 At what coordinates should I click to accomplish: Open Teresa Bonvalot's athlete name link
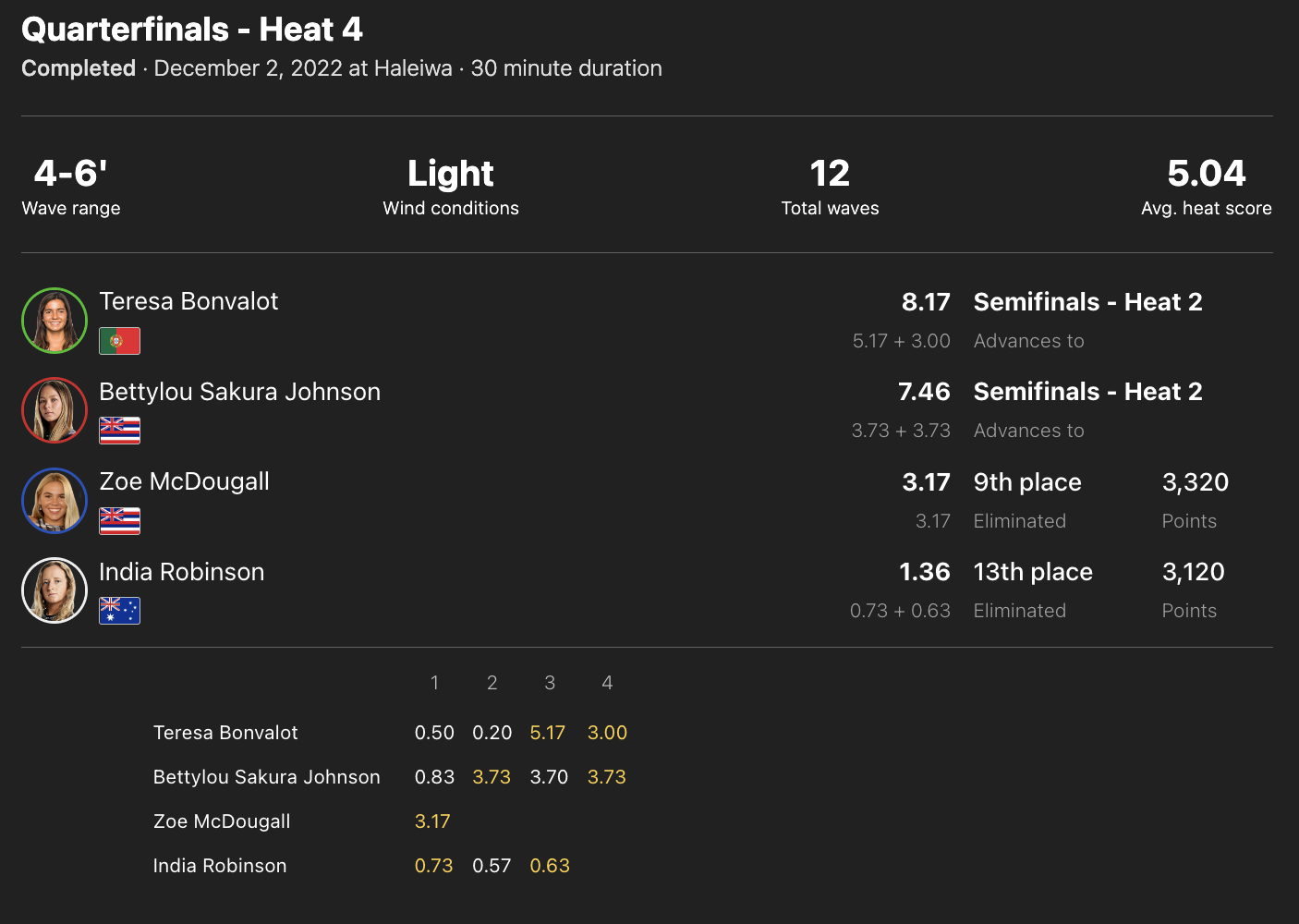pos(188,301)
